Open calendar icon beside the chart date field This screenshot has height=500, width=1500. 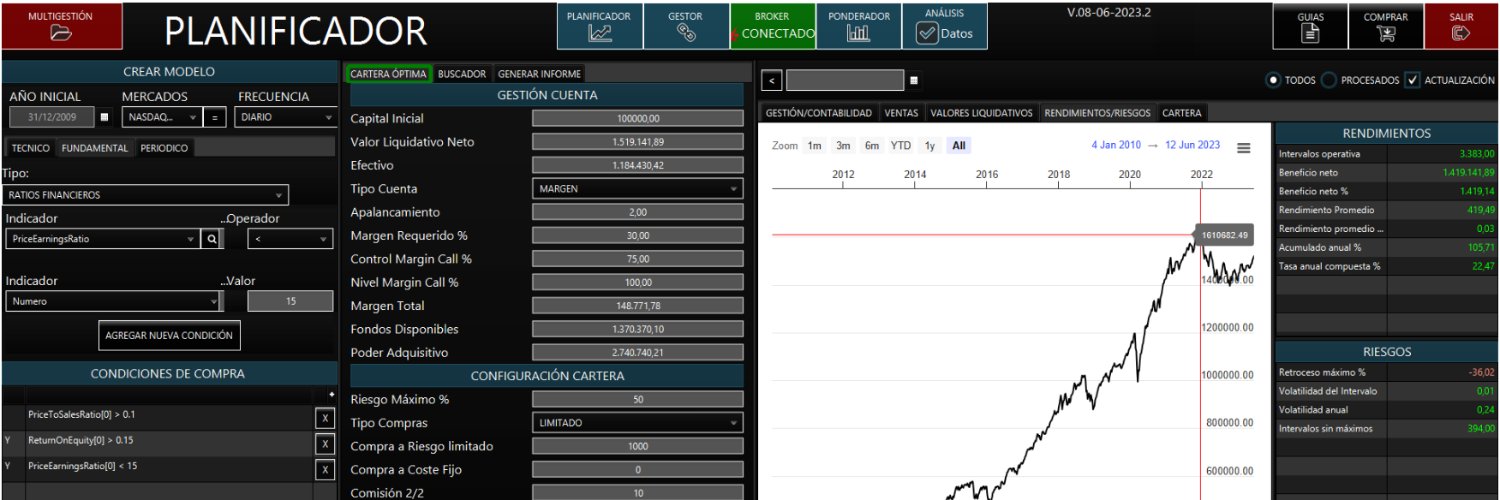tap(914, 80)
